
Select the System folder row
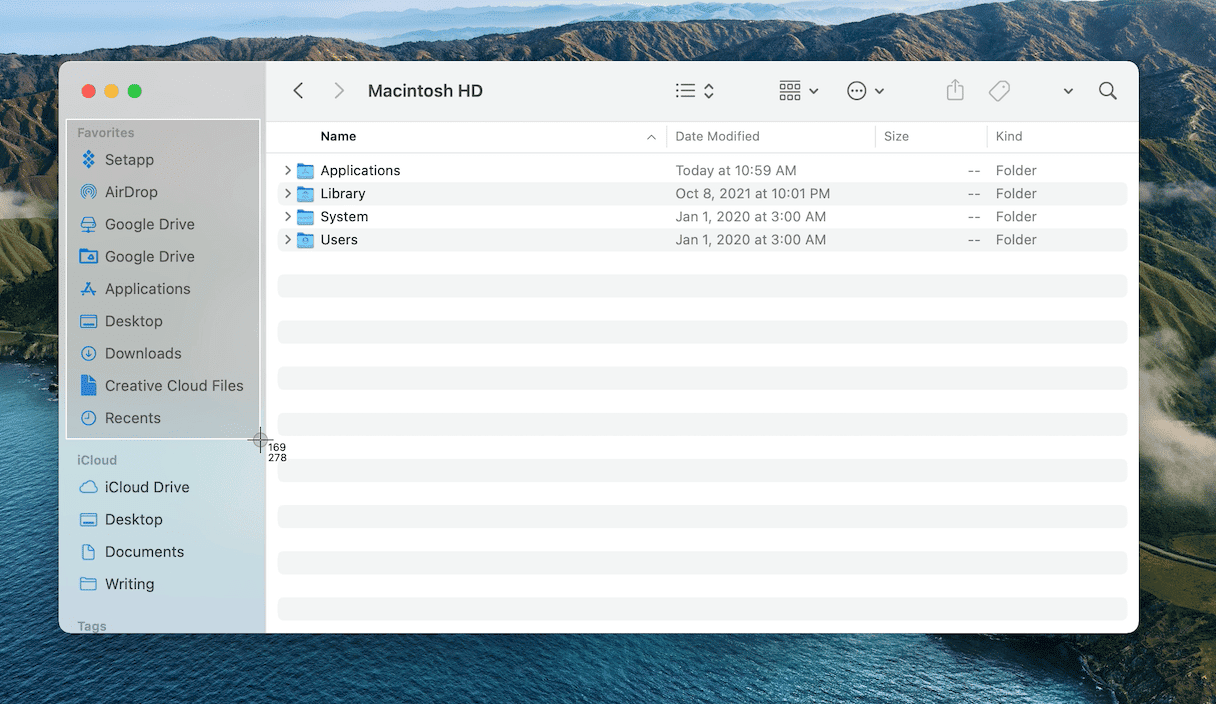344,217
